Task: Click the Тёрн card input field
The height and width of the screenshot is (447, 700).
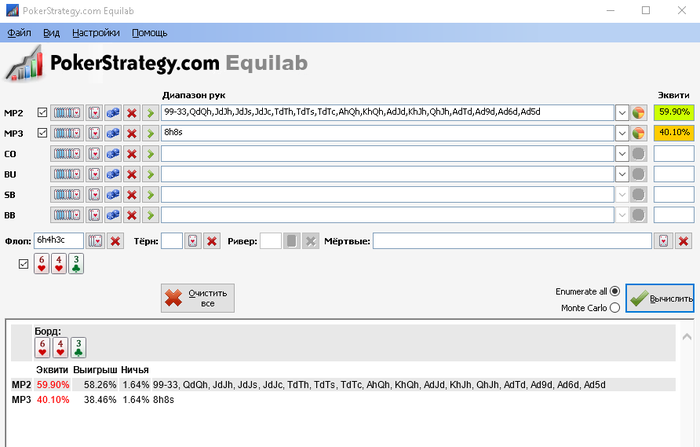Action: coord(172,241)
